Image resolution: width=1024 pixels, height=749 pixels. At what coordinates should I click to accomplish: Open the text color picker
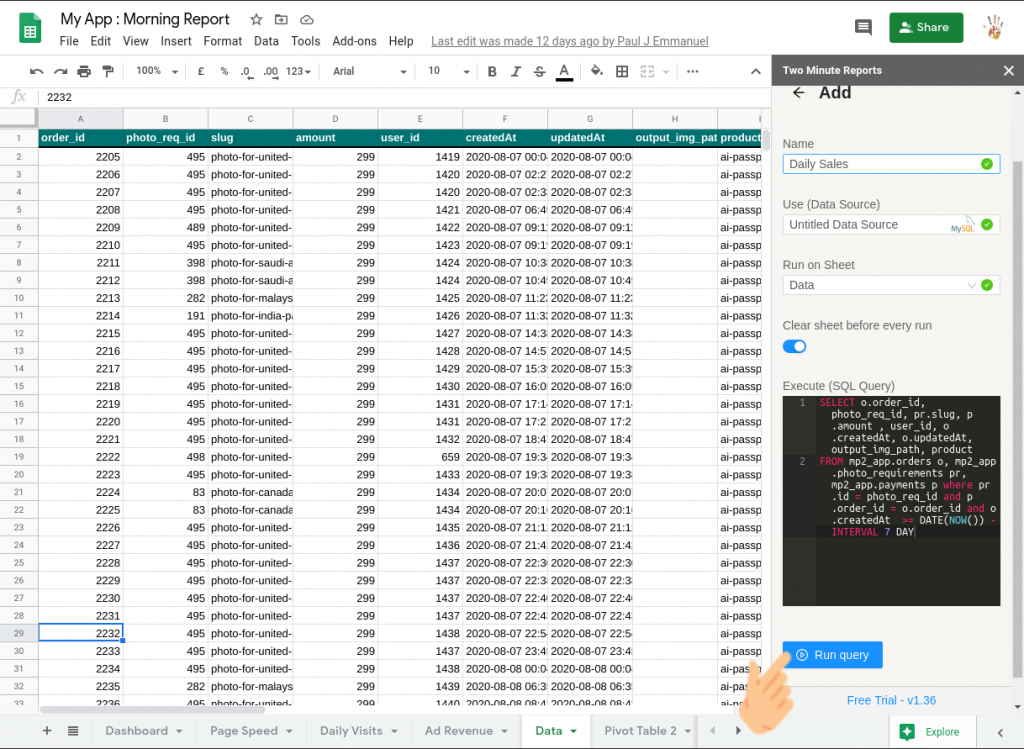coord(564,72)
